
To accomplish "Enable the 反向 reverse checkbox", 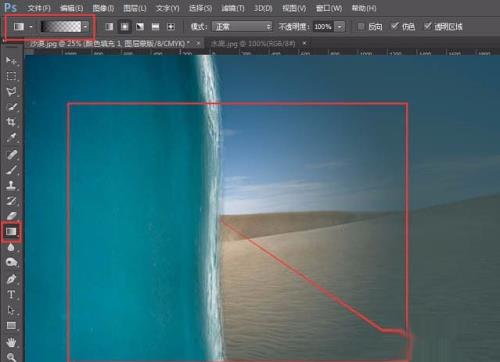I will (x=361, y=26).
